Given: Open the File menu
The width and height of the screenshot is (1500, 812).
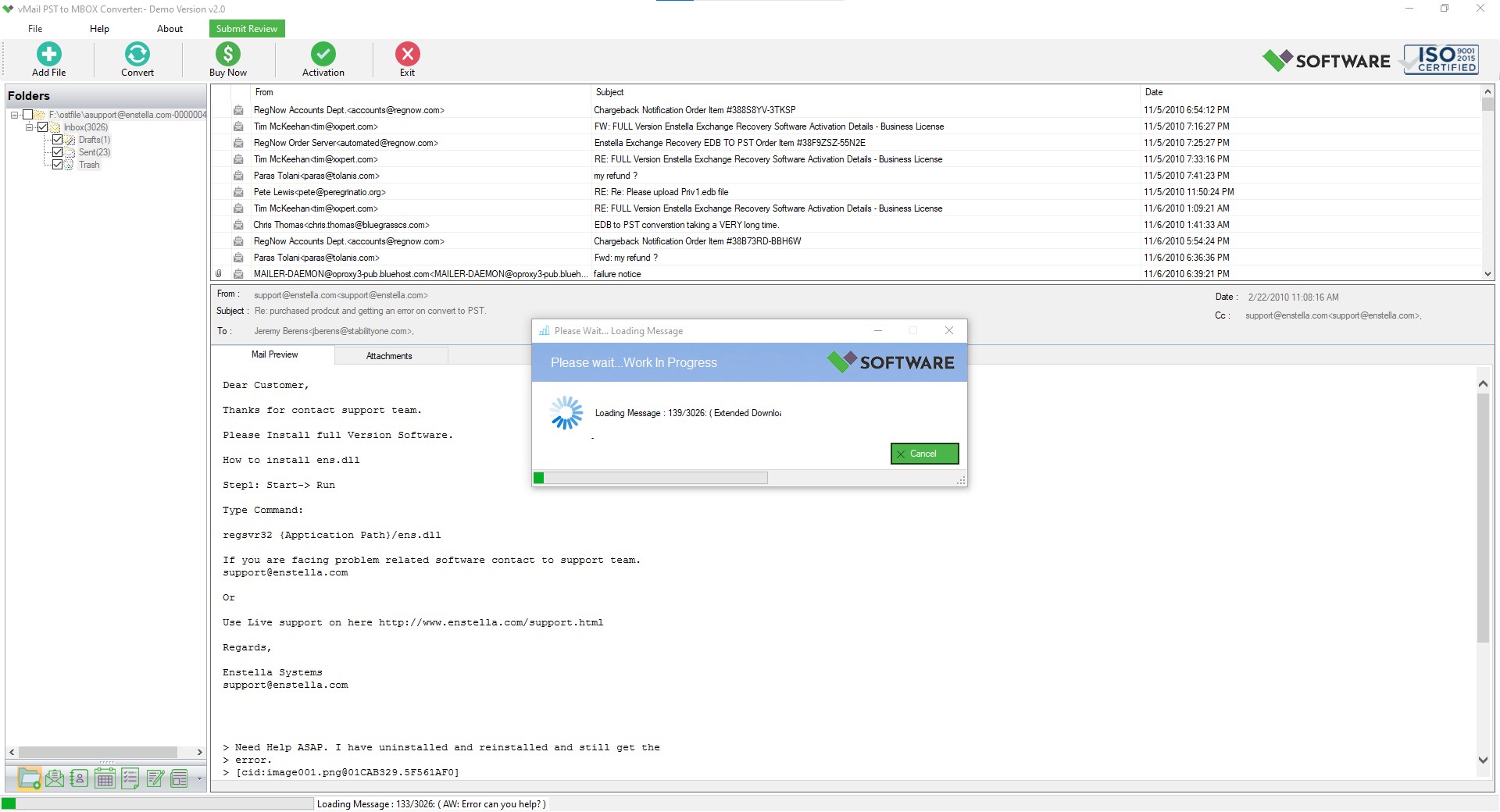Looking at the screenshot, I should [x=35, y=29].
